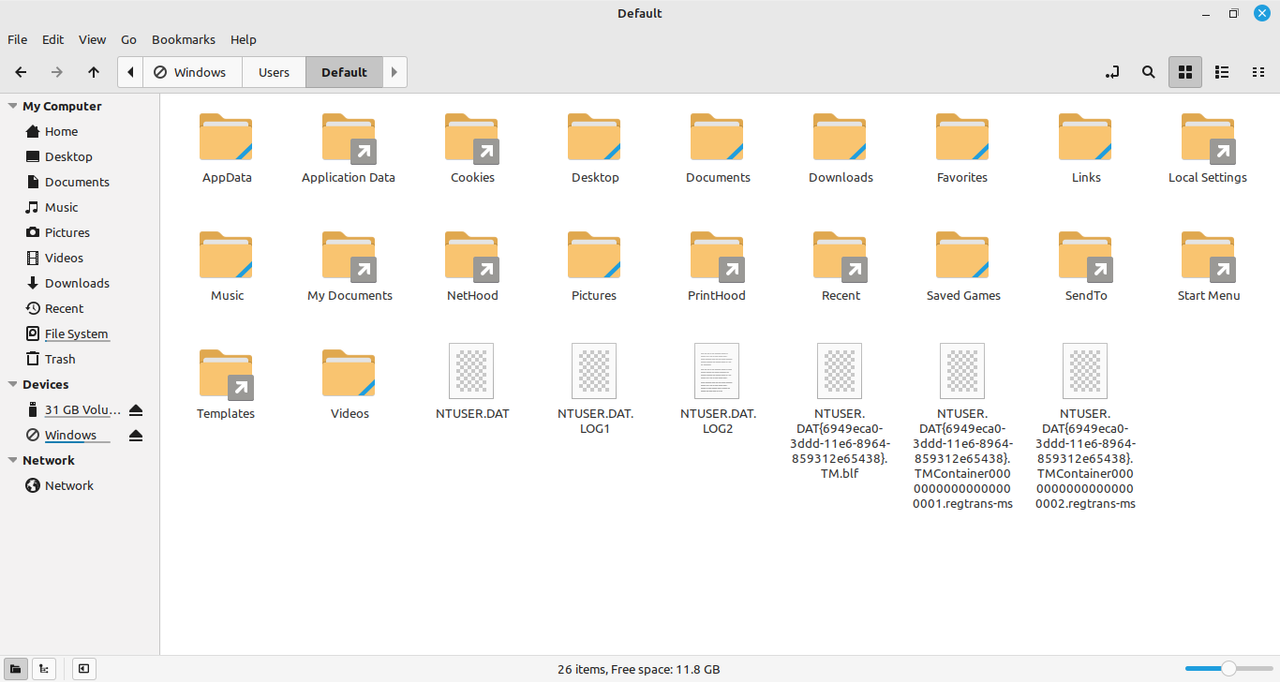Adjust the zoom slider in the status bar

coord(1229,668)
